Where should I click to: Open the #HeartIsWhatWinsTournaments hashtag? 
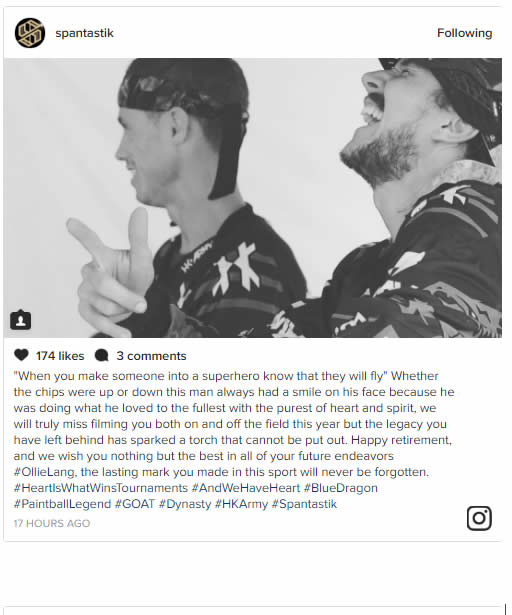click(101, 488)
